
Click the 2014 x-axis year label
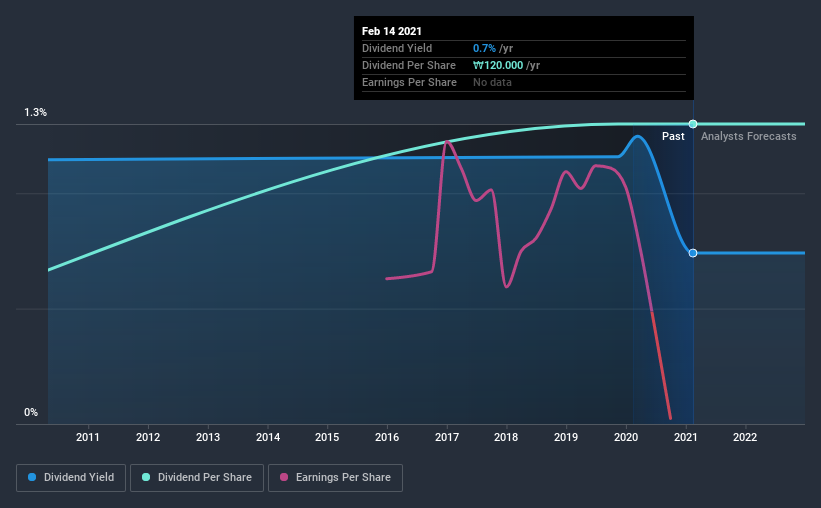coord(268,437)
